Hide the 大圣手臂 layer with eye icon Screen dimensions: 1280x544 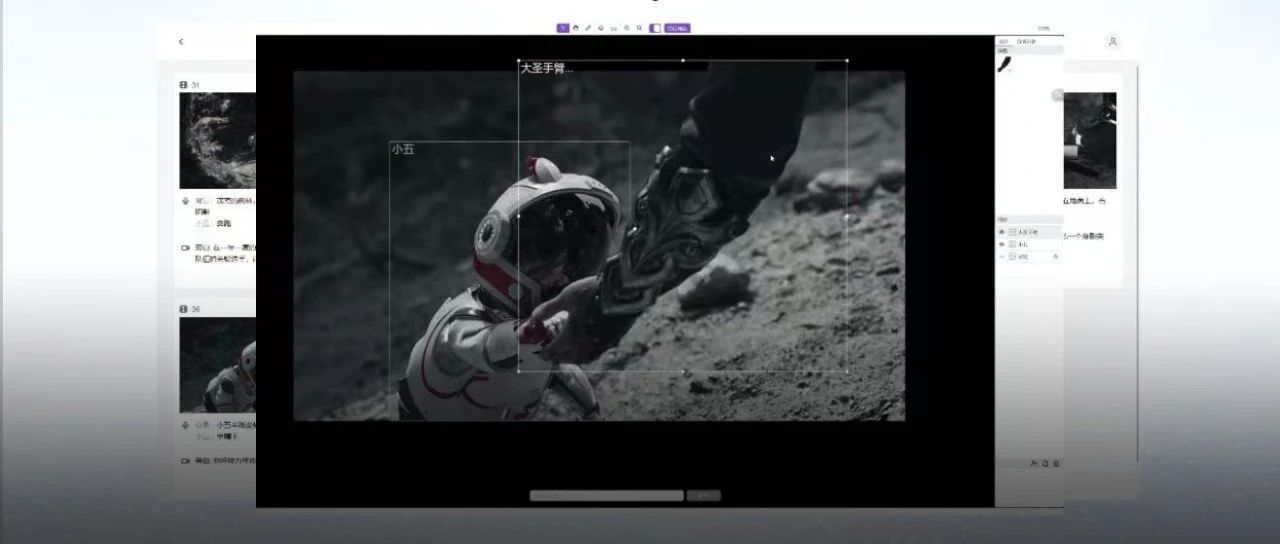point(1002,232)
